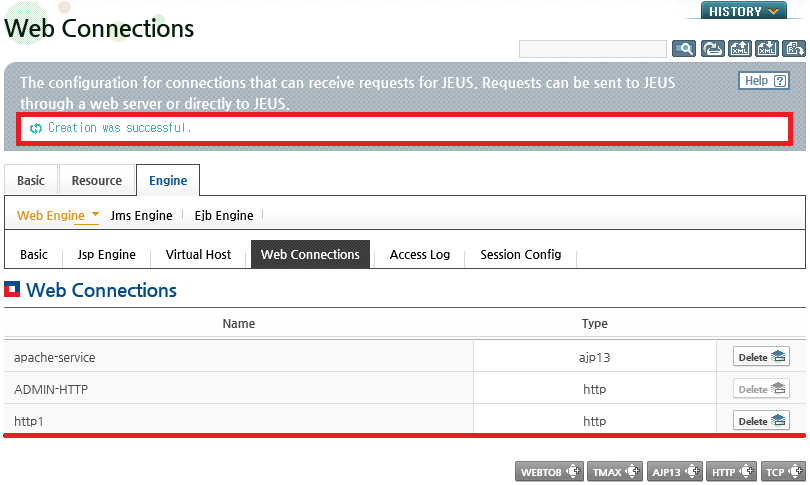Delete the apache-service connection
Image resolution: width=810 pixels, height=485 pixels.
(761, 357)
